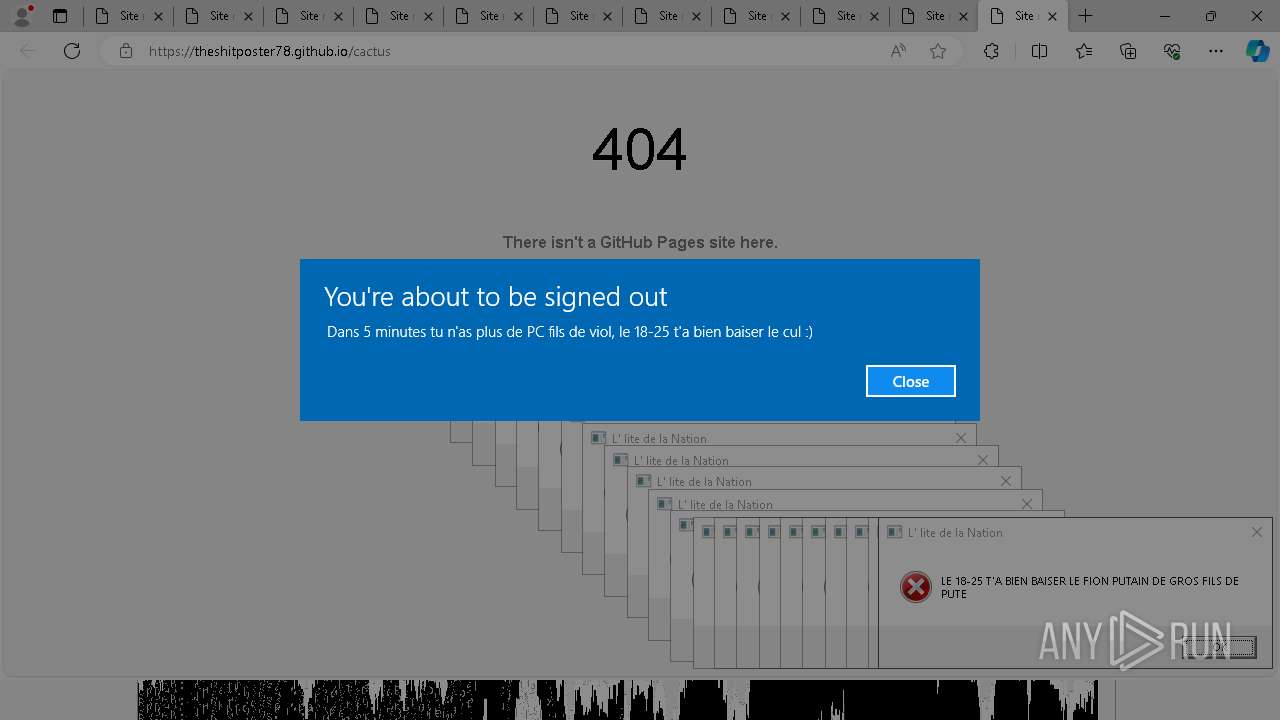
Task: Open a new tab with plus button
Action: [1085, 16]
